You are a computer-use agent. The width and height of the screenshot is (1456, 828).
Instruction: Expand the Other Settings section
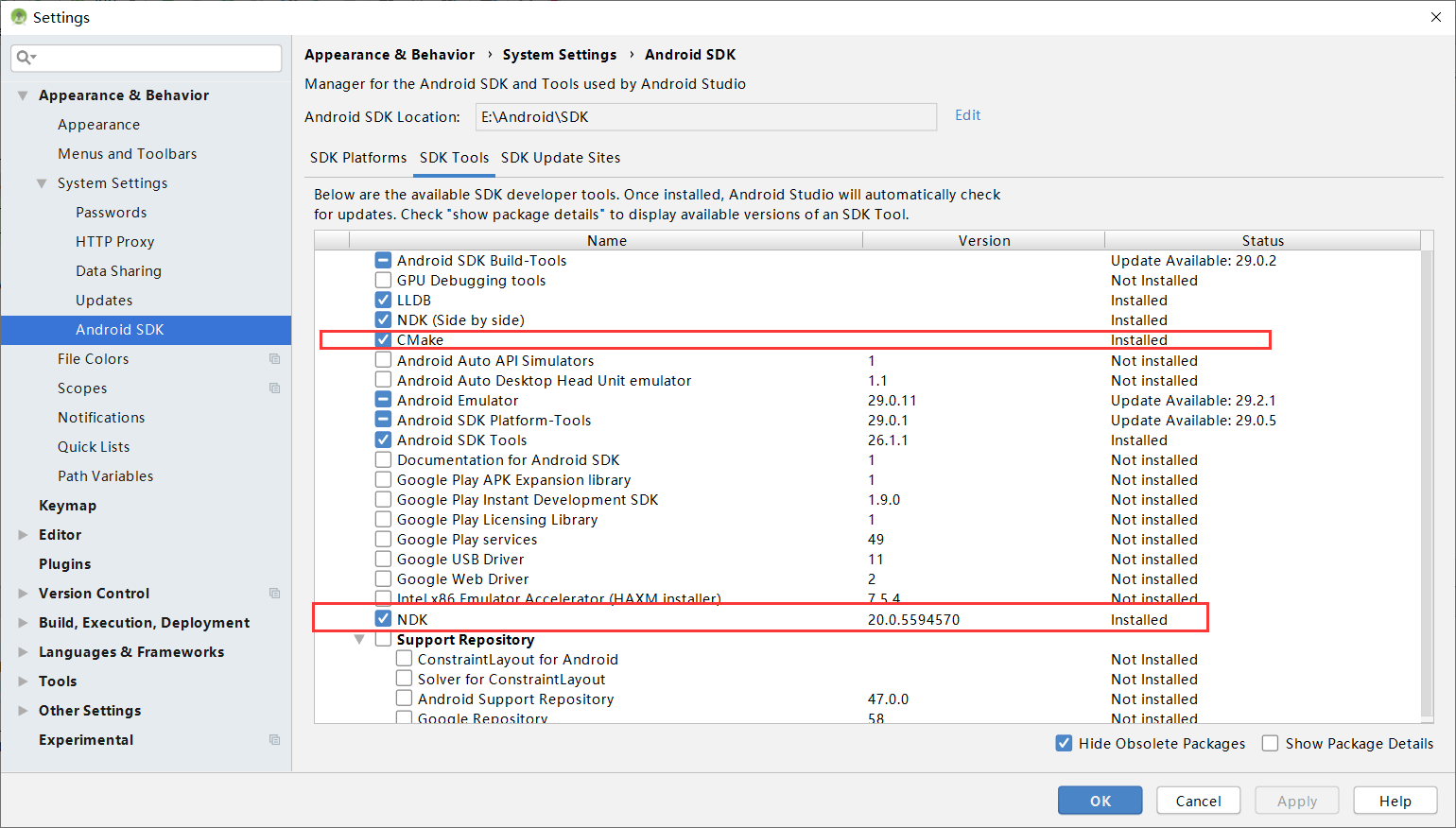click(x=23, y=711)
